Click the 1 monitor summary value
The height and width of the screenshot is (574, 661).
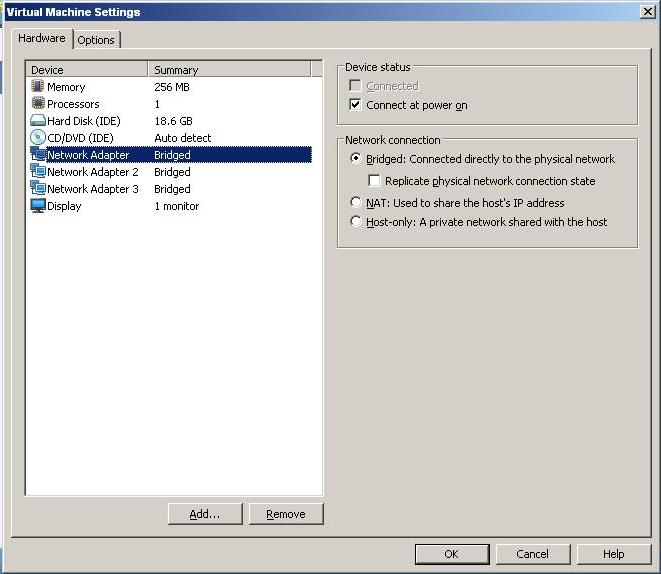click(177, 206)
